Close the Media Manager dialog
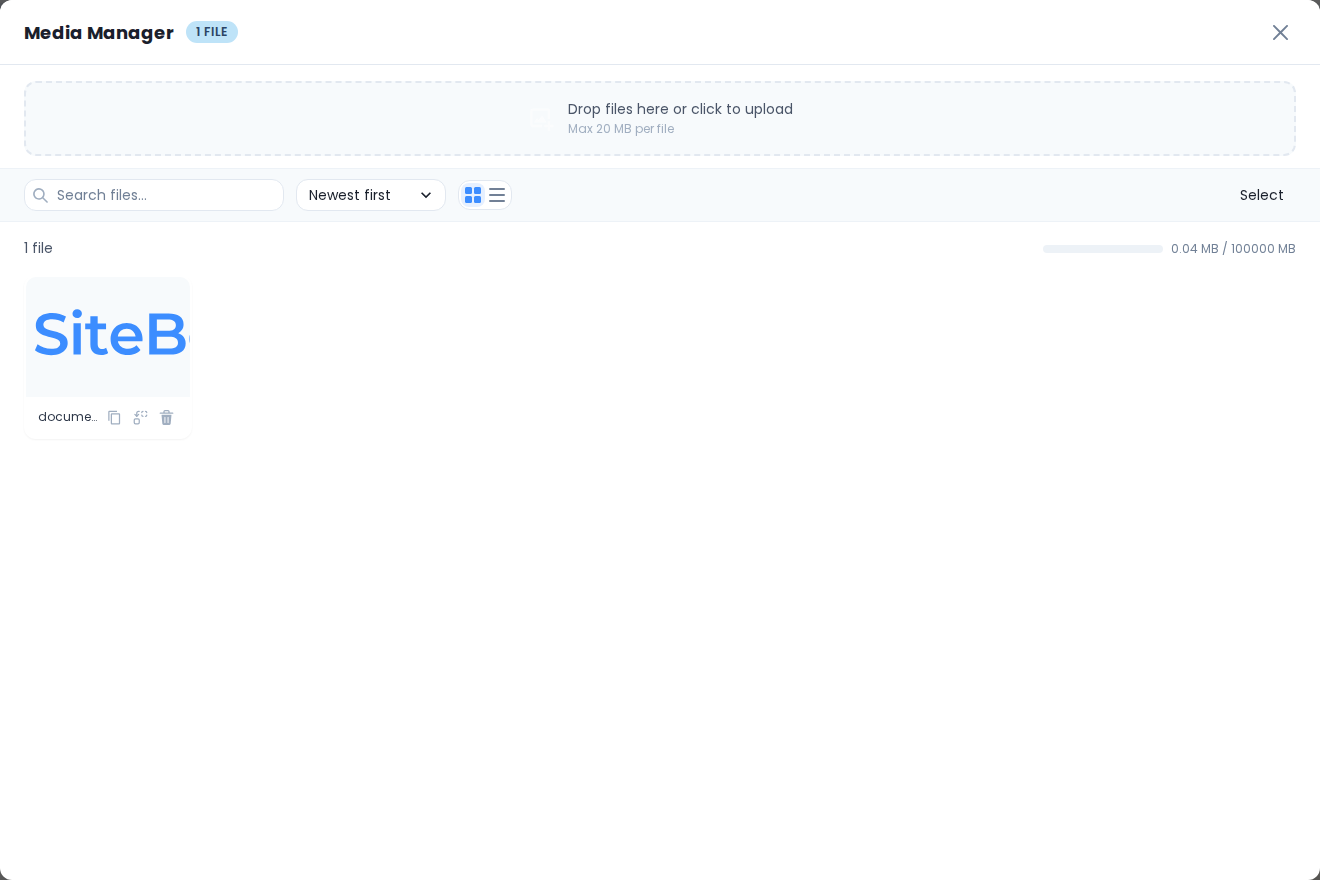The height and width of the screenshot is (880, 1320). [1280, 32]
